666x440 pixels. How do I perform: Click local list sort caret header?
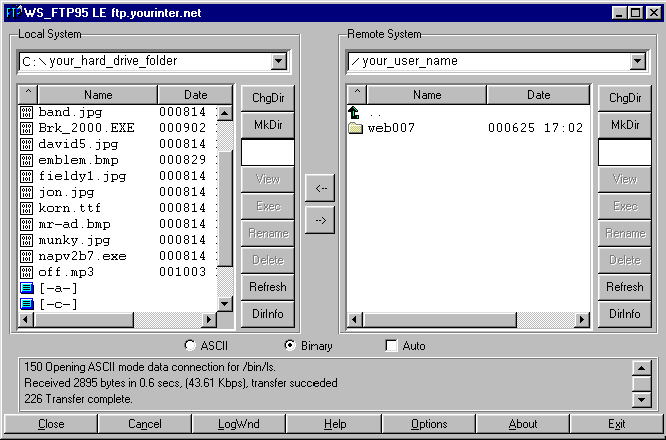point(28,94)
